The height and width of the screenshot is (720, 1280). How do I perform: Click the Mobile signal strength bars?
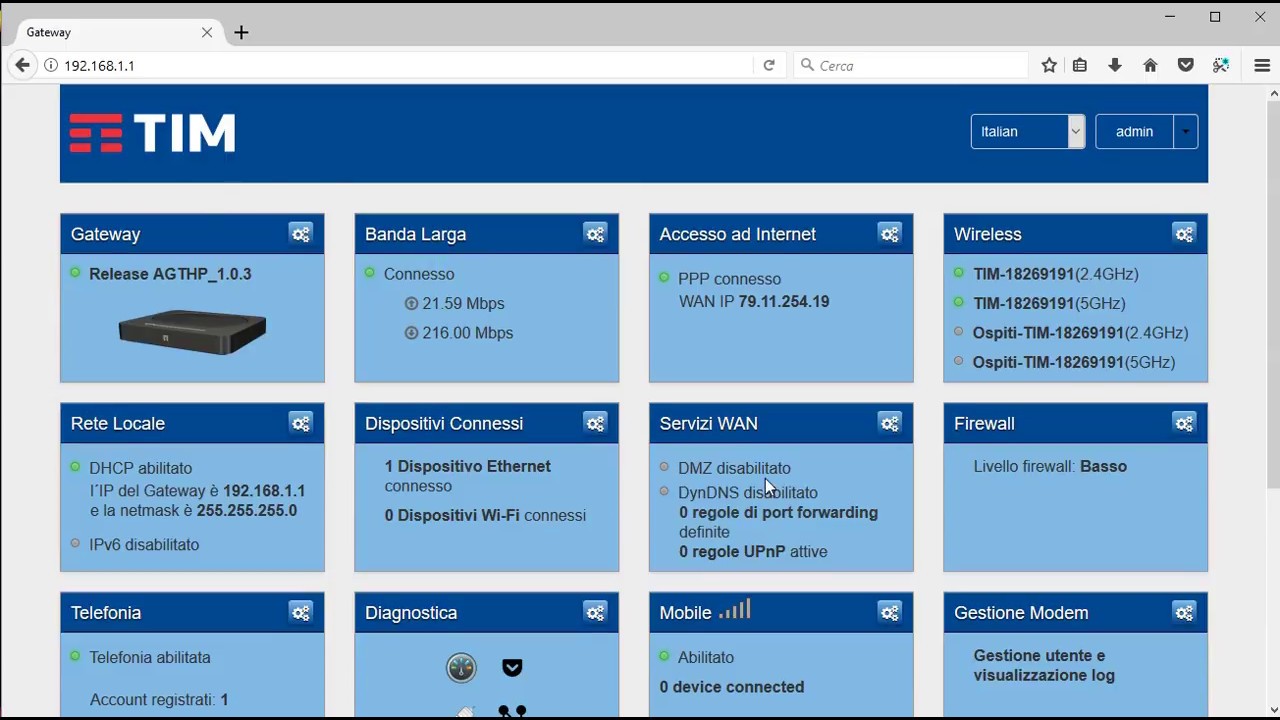(x=734, y=610)
